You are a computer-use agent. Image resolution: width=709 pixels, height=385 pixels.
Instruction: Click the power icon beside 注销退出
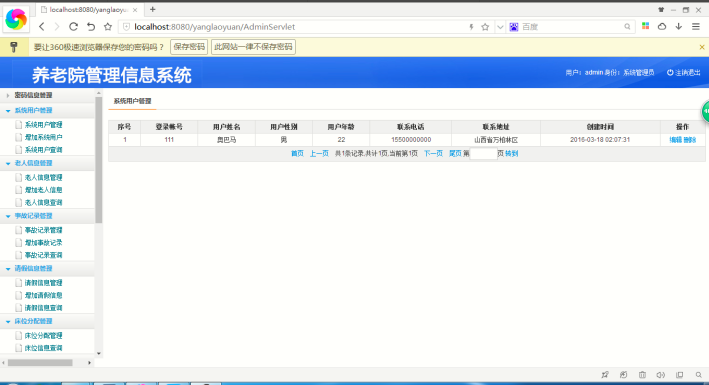(x=670, y=72)
